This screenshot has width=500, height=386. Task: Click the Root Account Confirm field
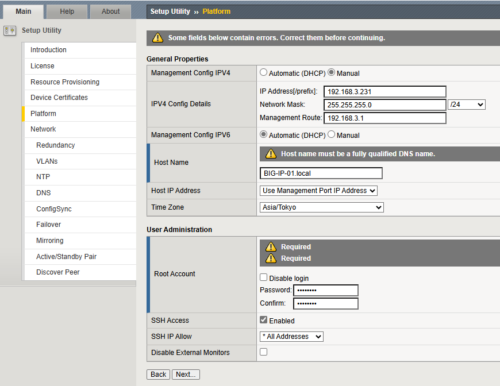(326, 304)
